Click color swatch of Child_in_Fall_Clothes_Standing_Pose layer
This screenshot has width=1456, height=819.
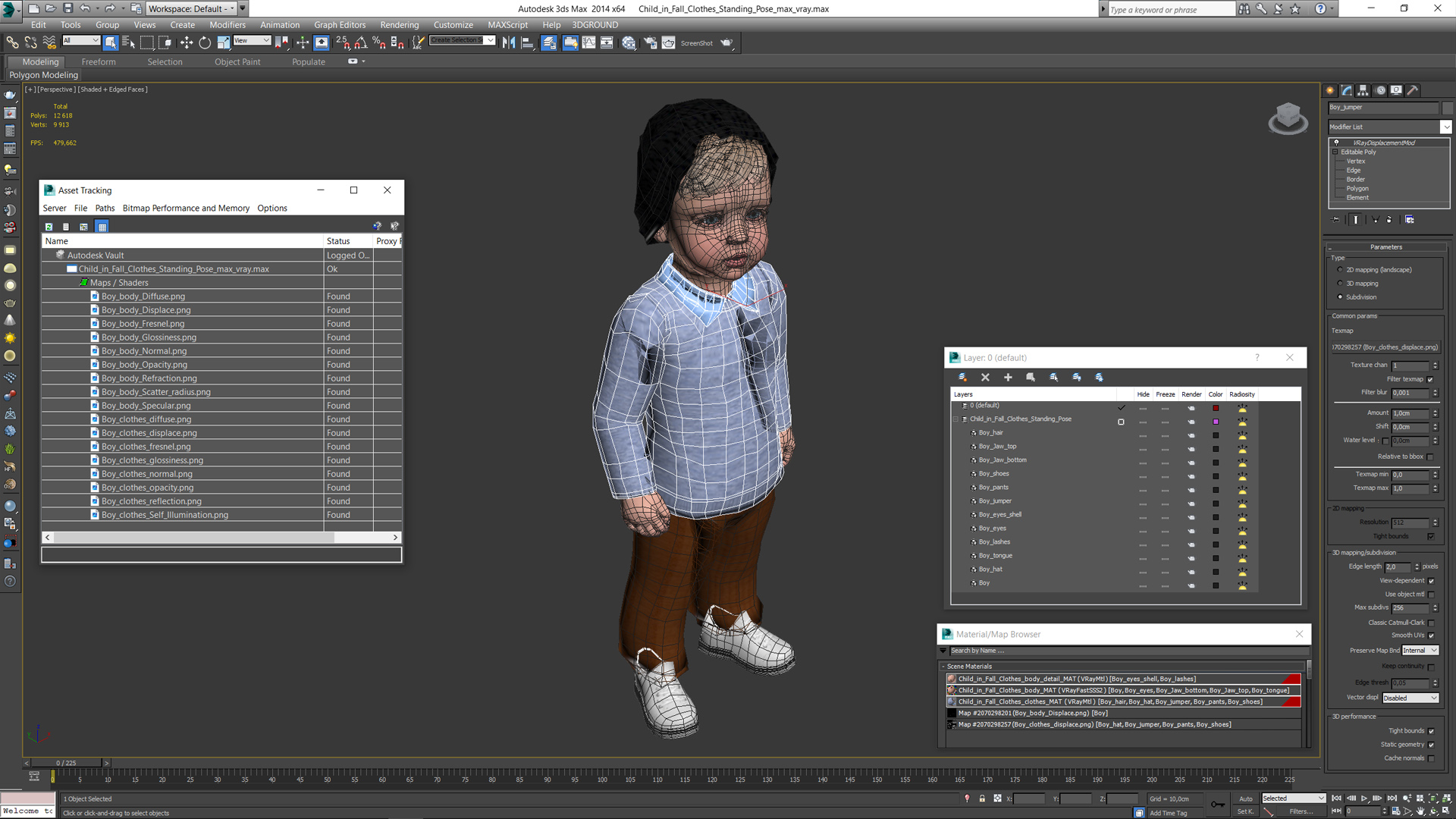pos(1216,422)
